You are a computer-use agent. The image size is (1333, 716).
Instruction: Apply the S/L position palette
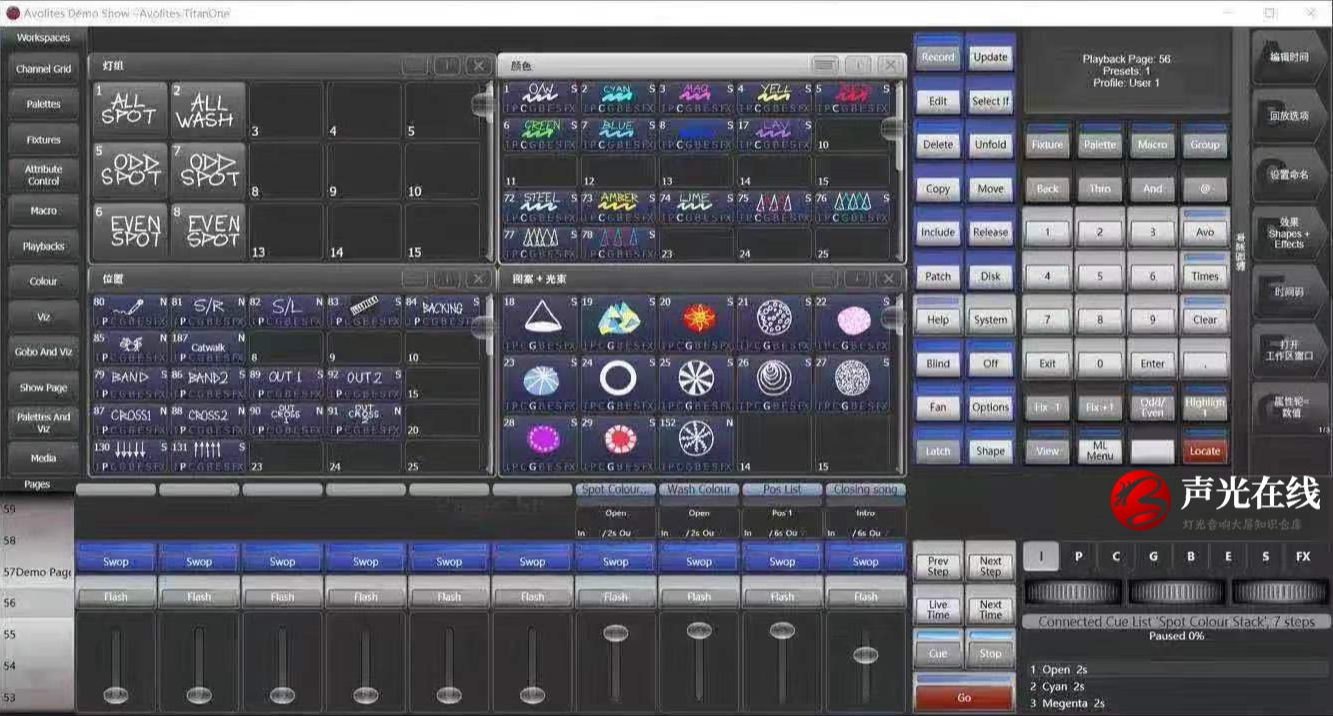coord(286,312)
